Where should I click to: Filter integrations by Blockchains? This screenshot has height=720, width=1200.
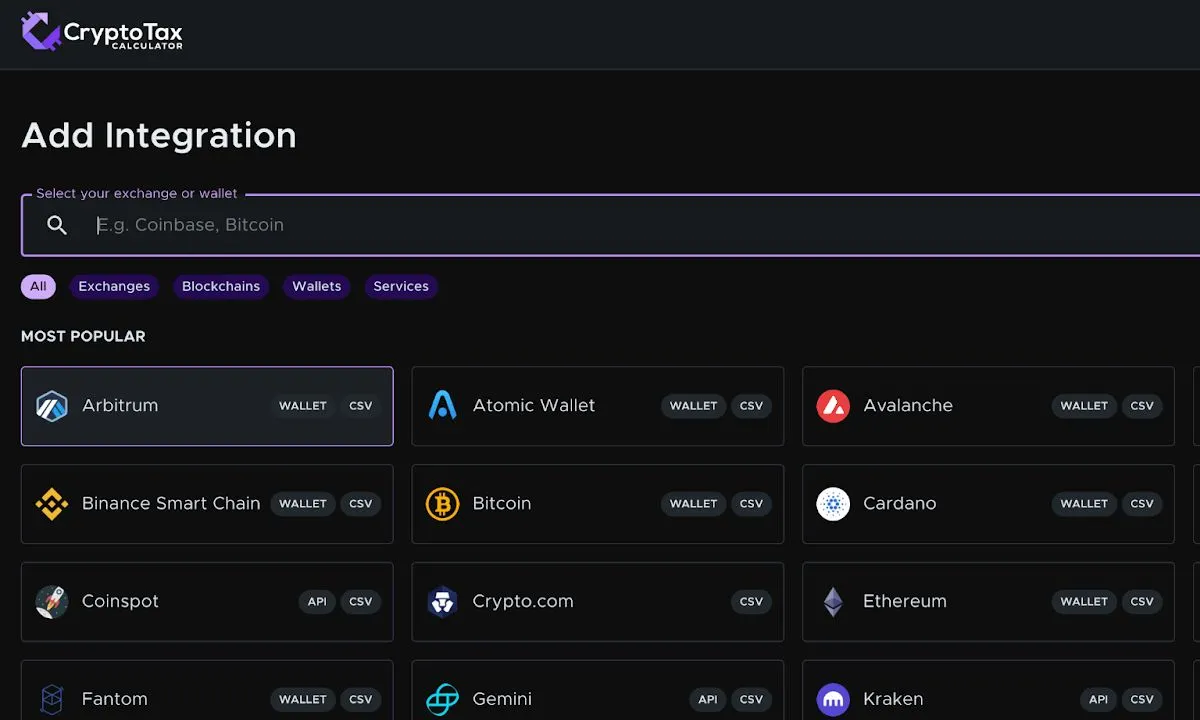221,287
